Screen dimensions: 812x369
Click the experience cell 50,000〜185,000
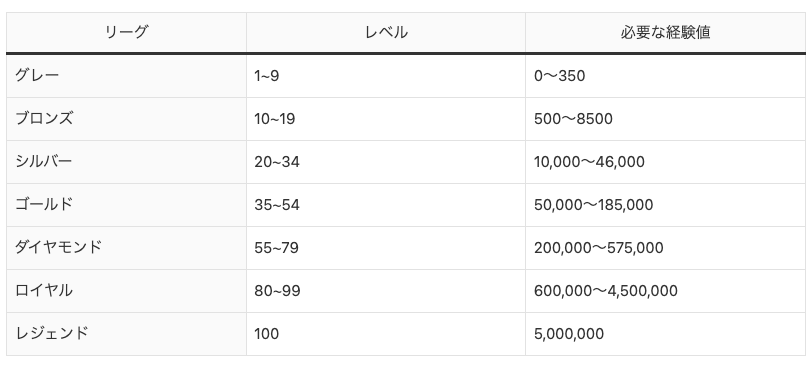coord(665,204)
